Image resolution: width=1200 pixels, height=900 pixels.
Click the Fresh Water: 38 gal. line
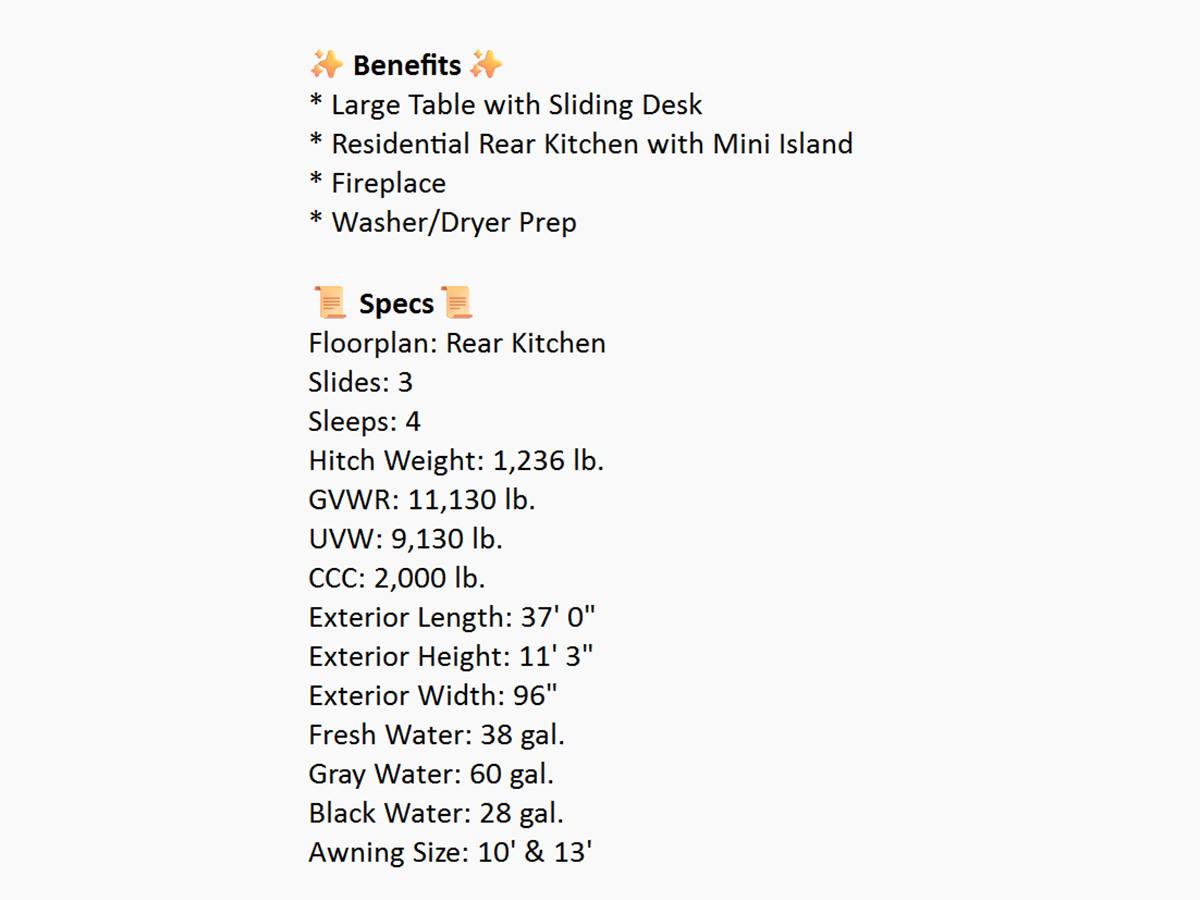[437, 735]
